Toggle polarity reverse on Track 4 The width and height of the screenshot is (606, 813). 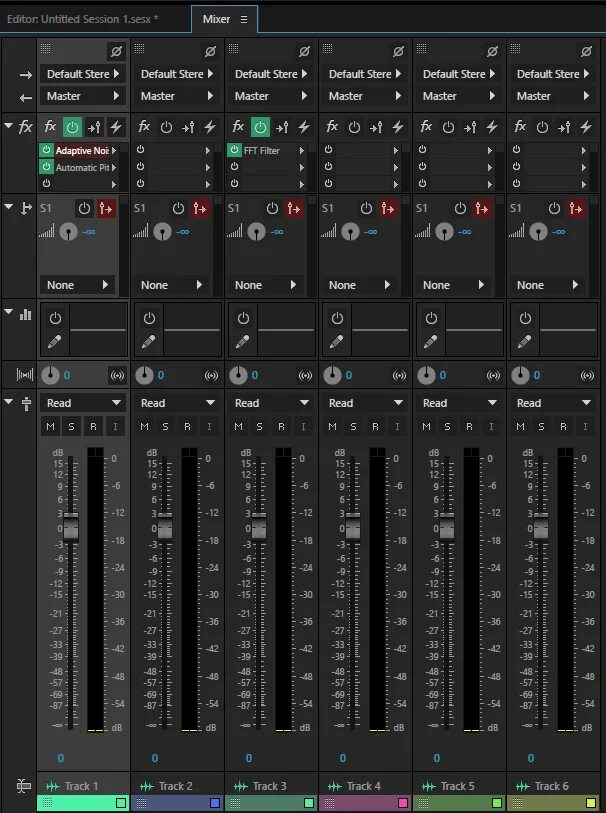tap(398, 51)
